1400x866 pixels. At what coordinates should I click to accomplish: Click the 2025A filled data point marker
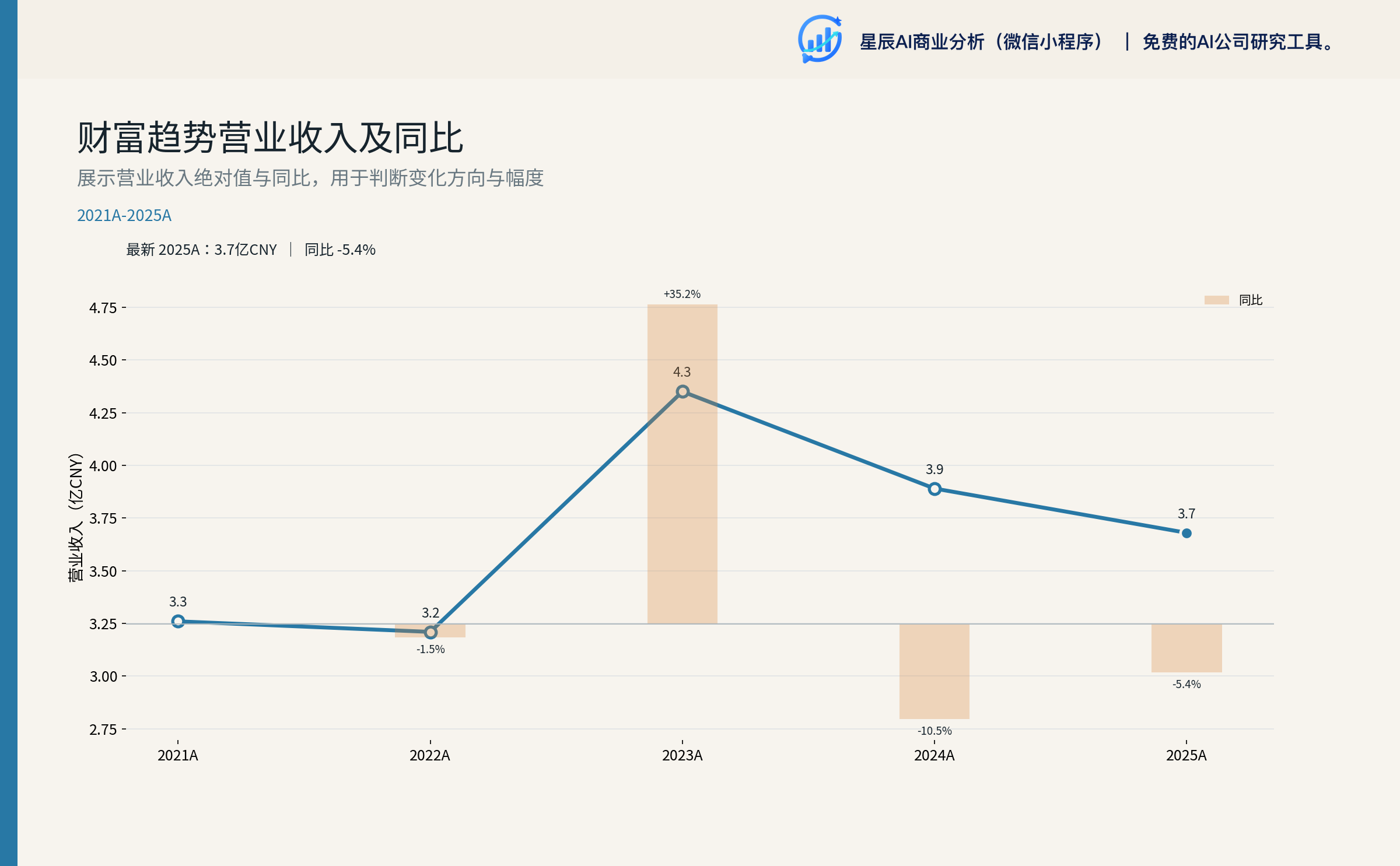tap(1186, 533)
